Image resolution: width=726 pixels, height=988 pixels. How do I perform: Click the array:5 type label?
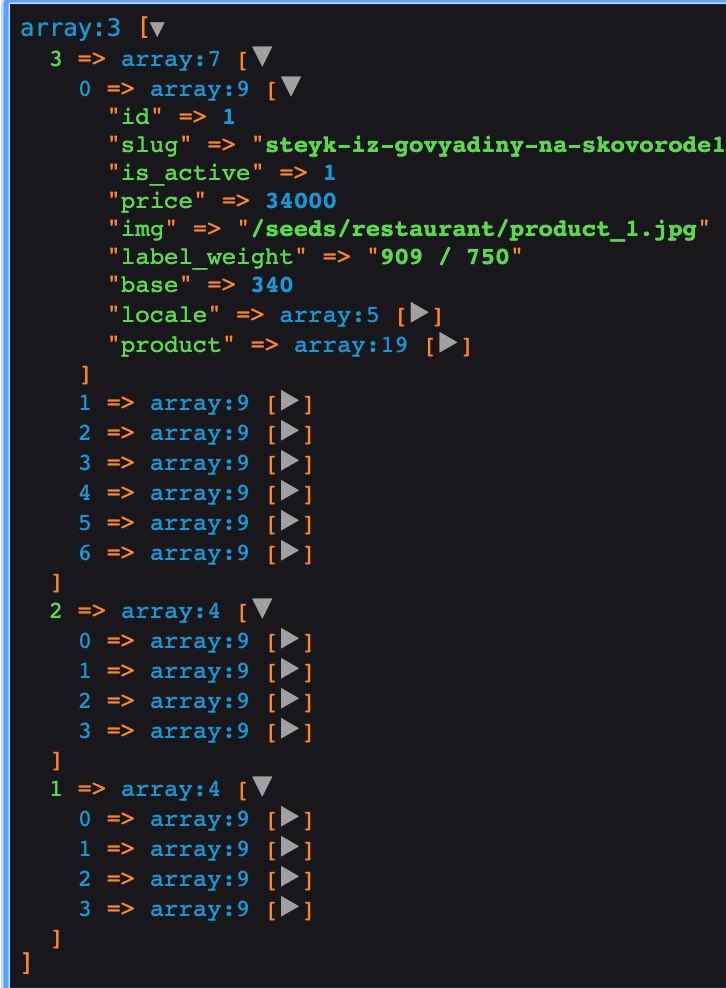(x=329, y=315)
